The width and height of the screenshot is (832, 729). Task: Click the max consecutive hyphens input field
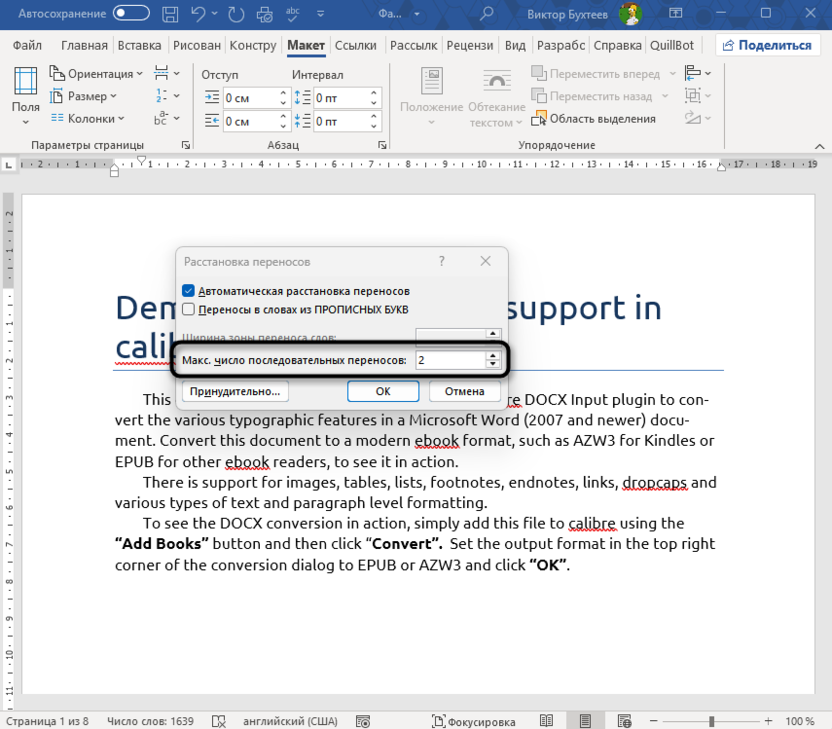[450, 360]
